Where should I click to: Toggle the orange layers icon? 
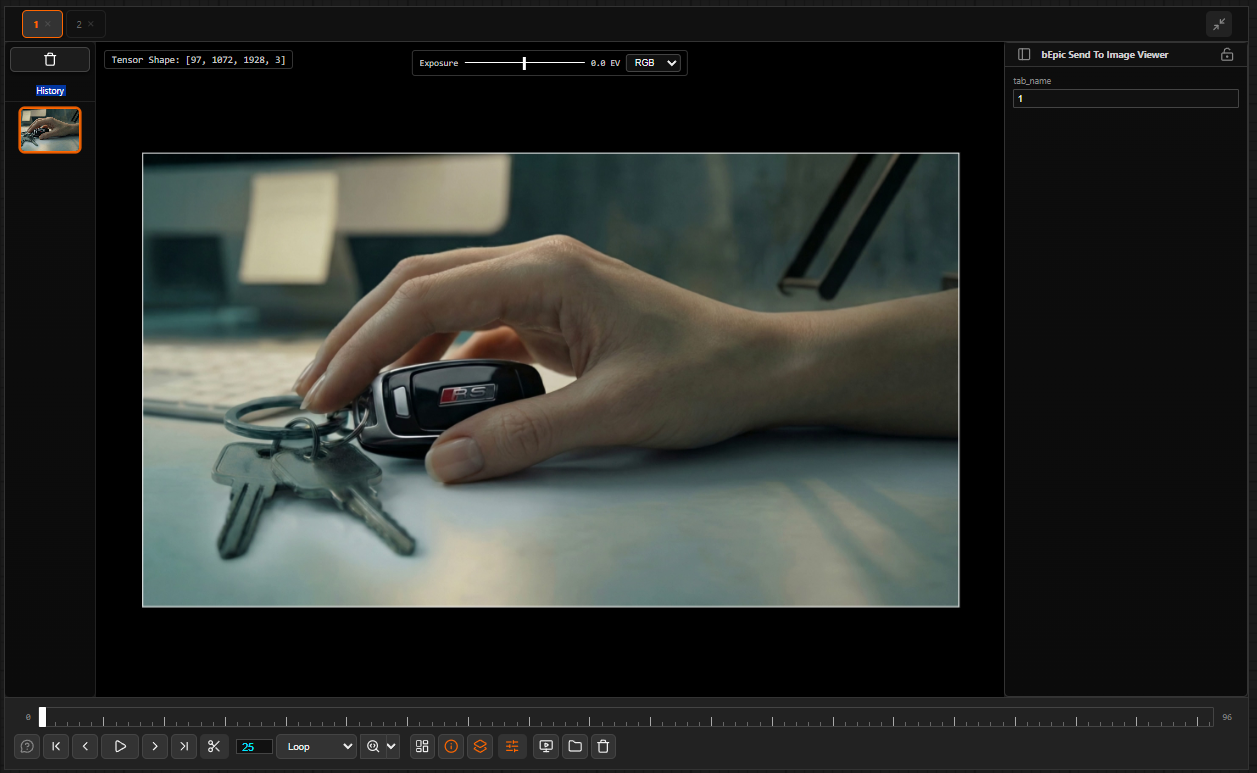click(x=480, y=746)
